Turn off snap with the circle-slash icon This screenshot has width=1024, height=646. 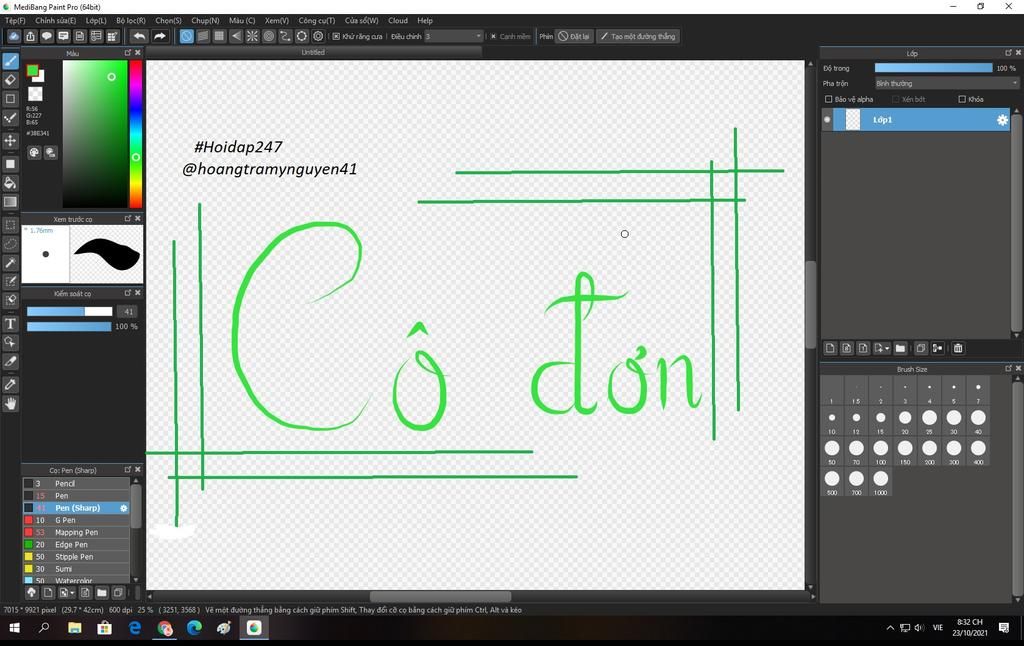tap(186, 37)
